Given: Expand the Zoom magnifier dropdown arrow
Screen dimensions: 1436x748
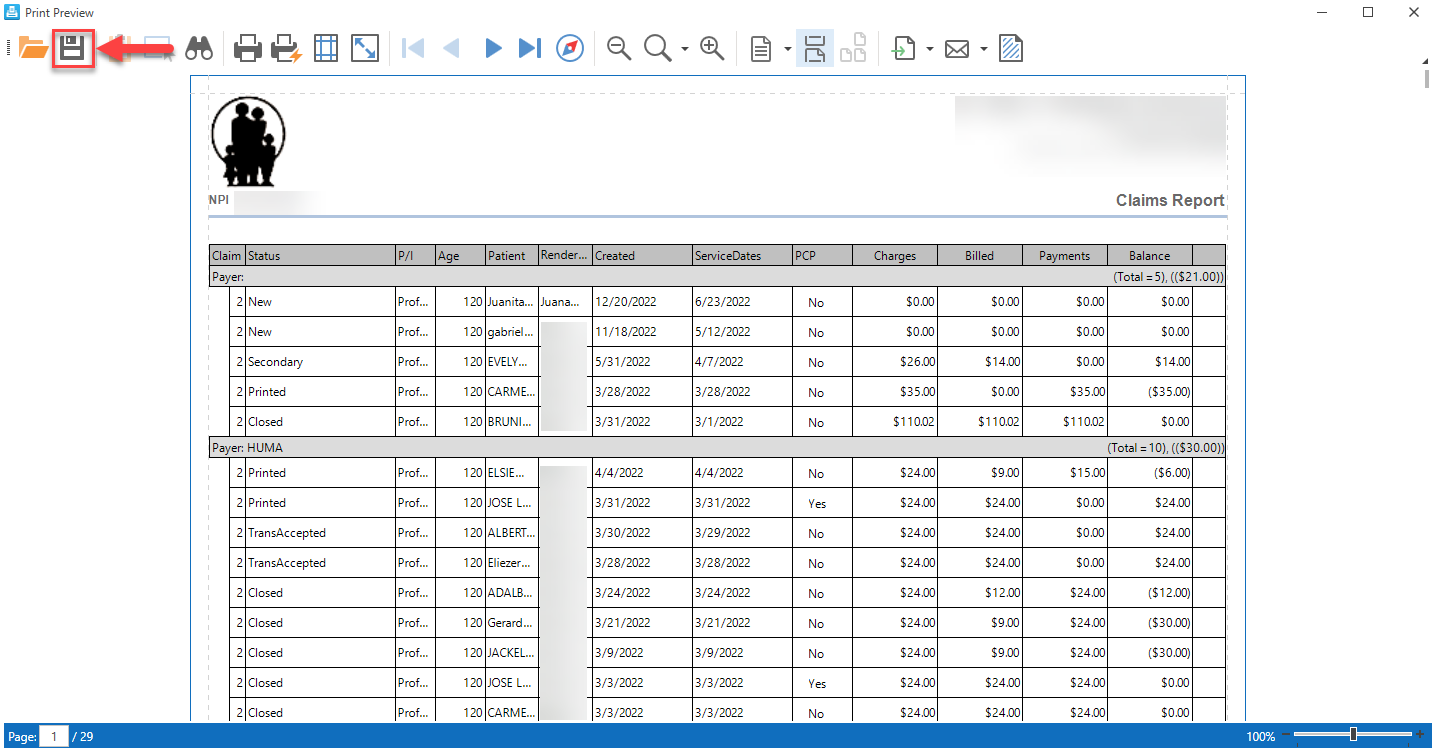Looking at the screenshot, I should point(685,49).
